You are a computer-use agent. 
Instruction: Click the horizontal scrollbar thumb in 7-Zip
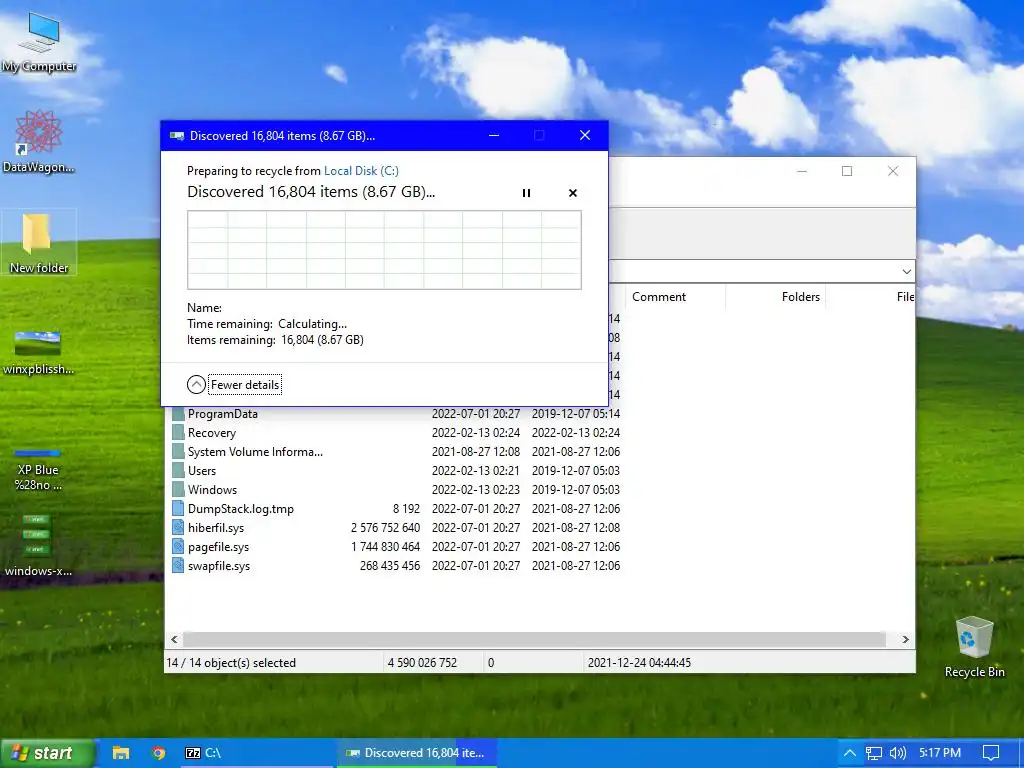534,639
